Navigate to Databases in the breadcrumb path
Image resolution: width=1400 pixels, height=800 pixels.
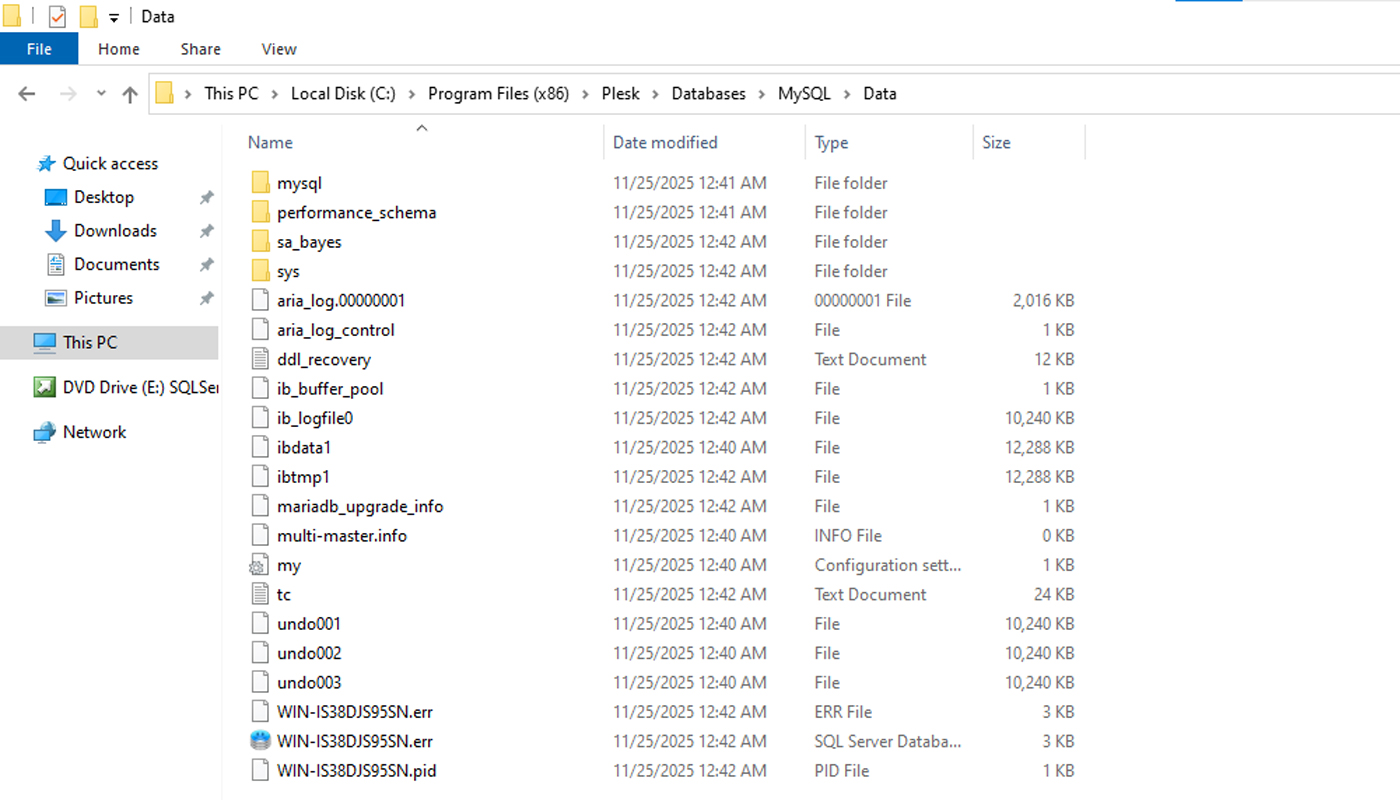(708, 94)
